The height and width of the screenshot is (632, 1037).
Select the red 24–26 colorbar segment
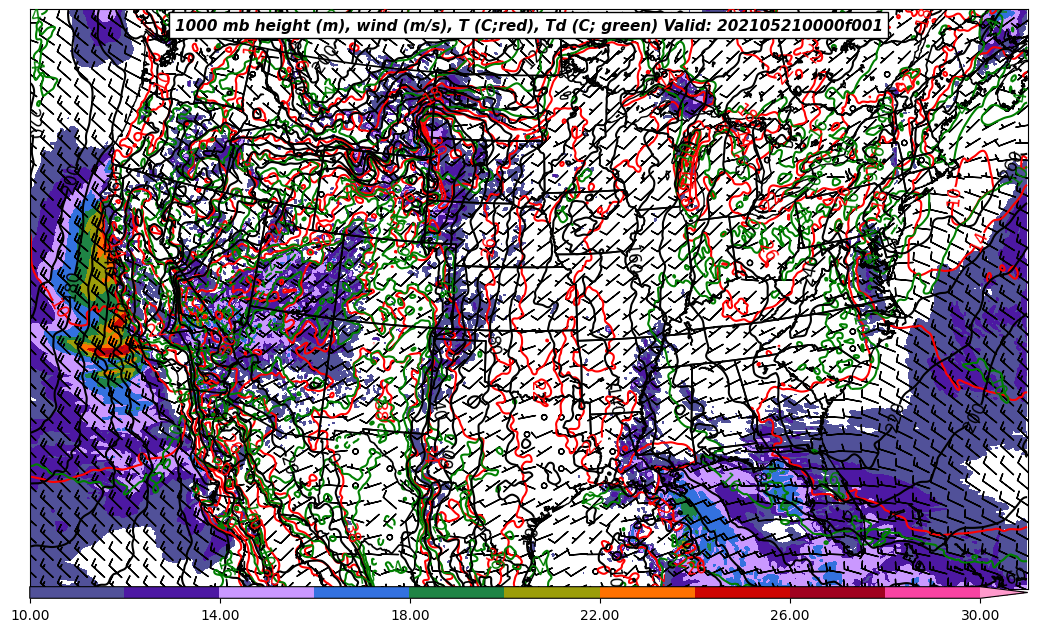pyautogui.click(x=742, y=592)
